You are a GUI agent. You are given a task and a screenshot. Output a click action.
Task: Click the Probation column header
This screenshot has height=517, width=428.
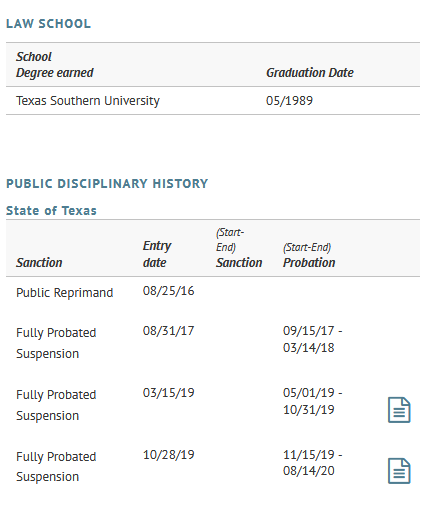309,255
